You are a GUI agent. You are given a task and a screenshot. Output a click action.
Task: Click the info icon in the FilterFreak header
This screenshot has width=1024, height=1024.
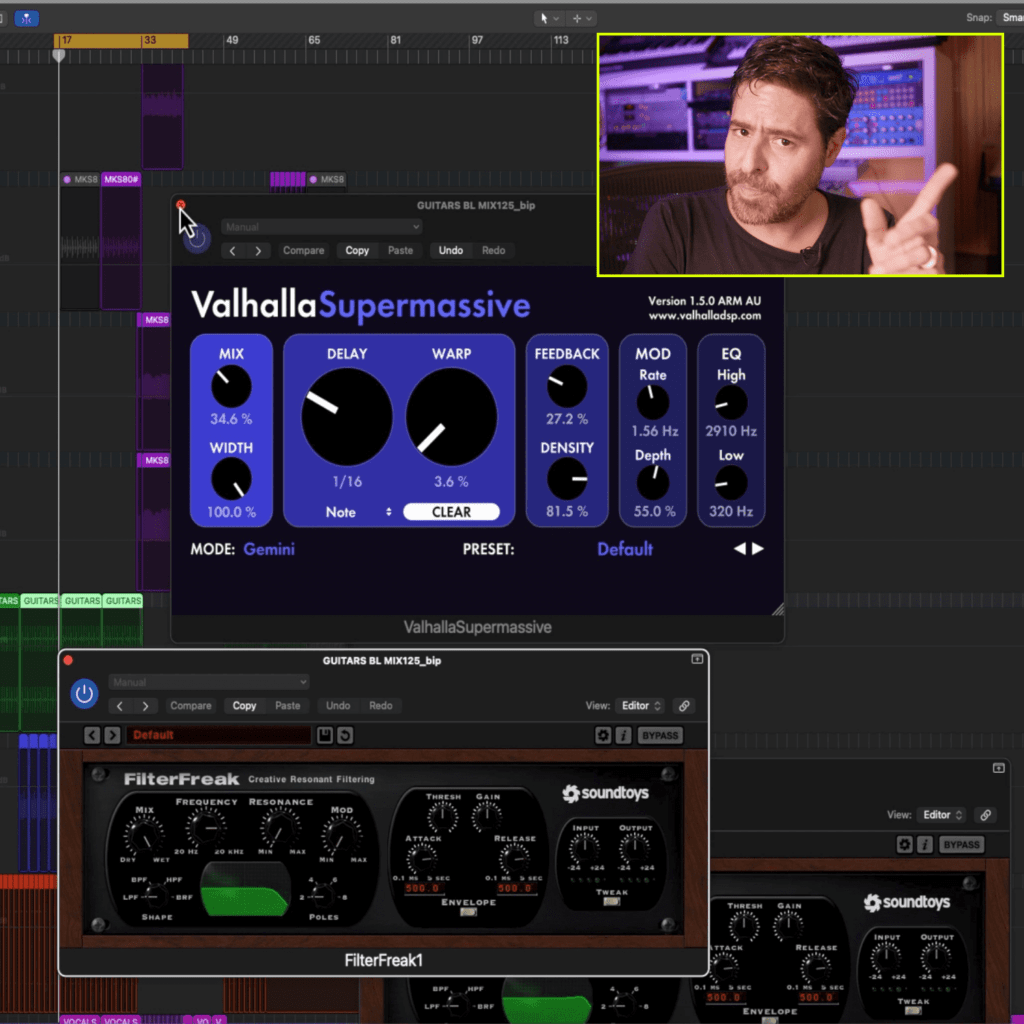[624, 735]
